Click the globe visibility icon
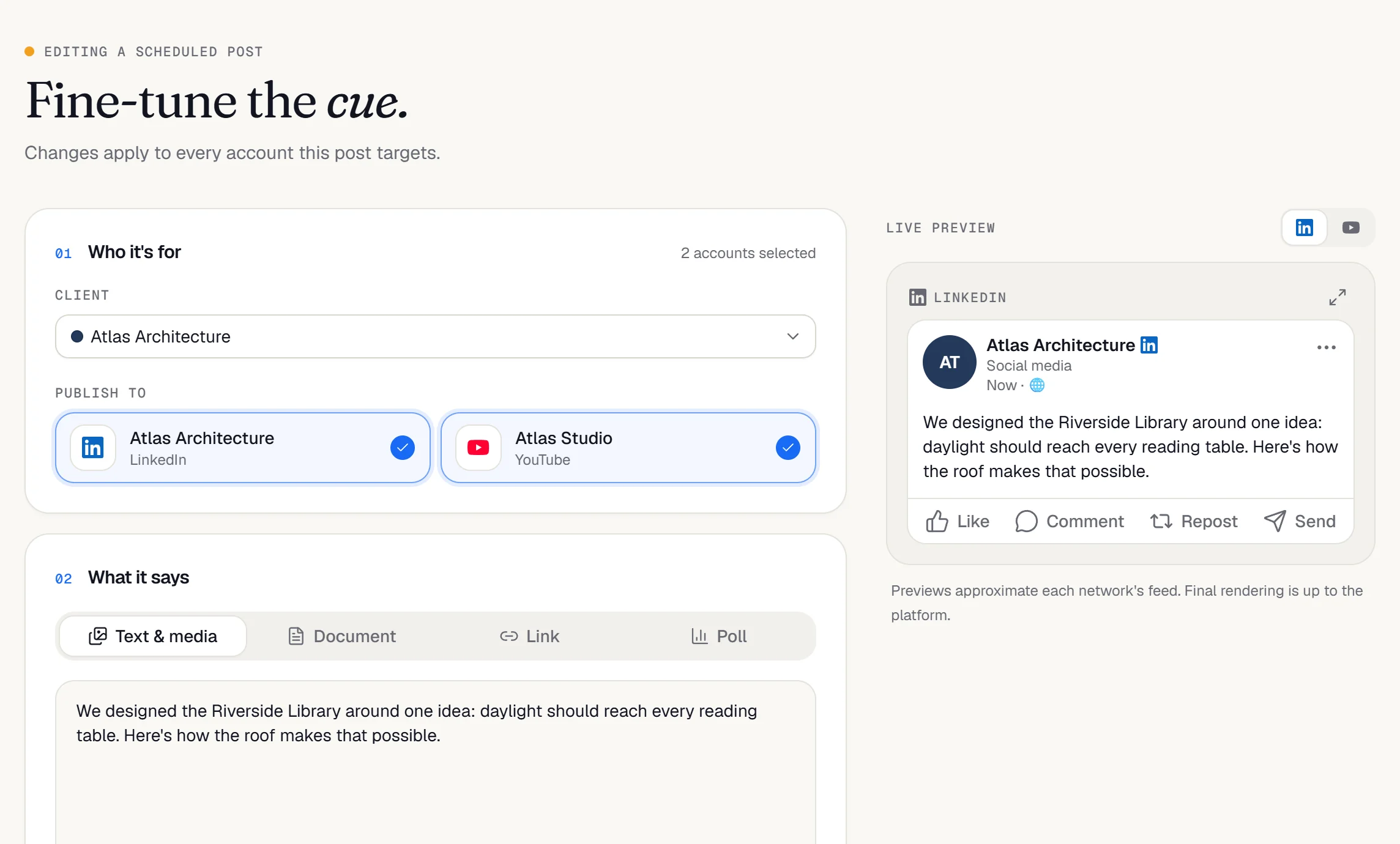 1037,385
